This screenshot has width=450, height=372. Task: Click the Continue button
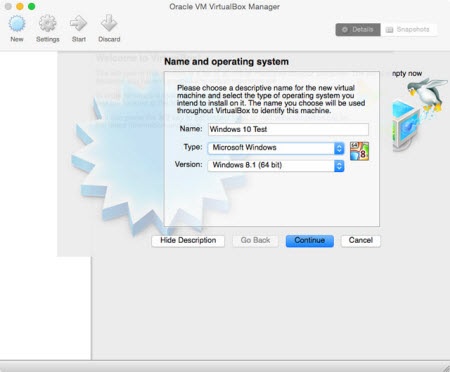click(x=310, y=241)
